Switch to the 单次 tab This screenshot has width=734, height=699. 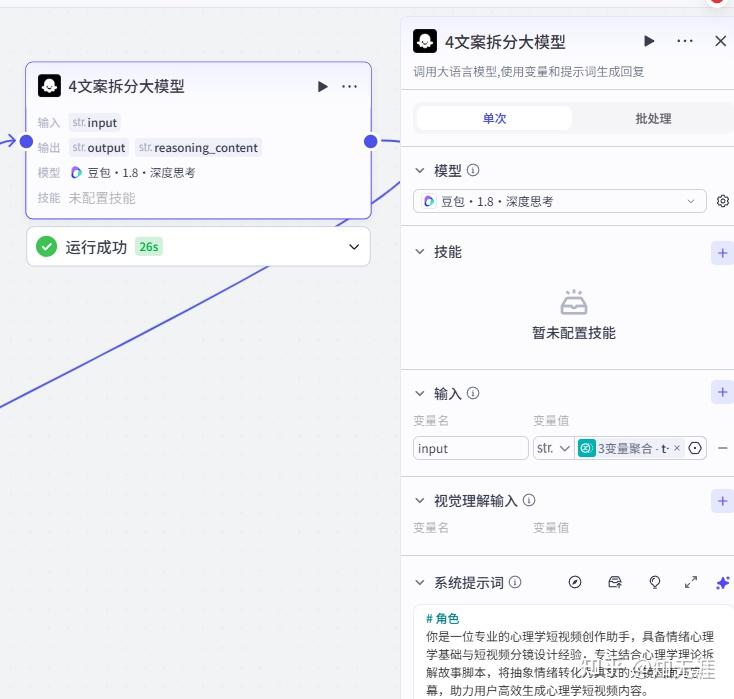[494, 118]
